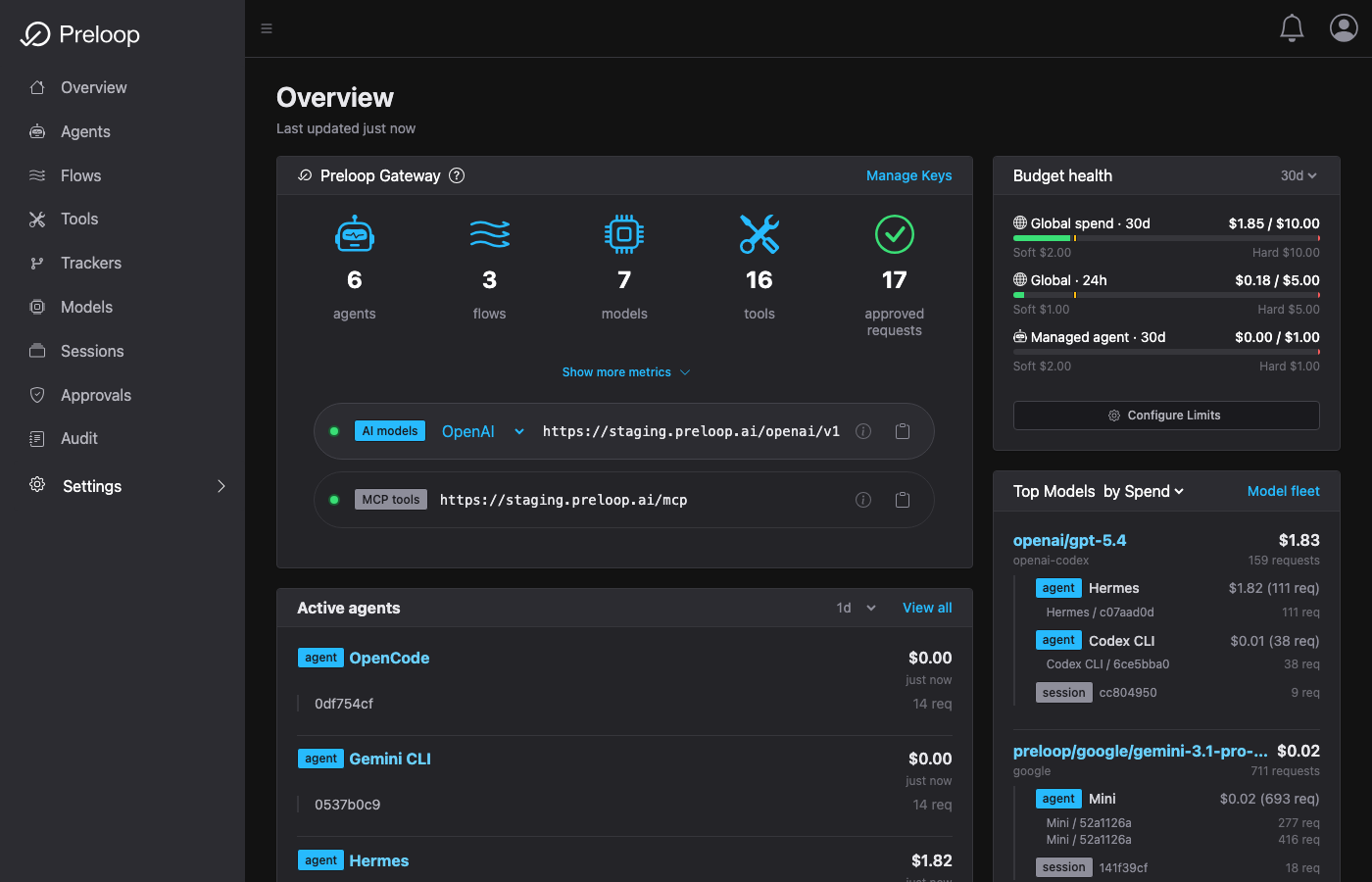Click the Audit document icon in sidebar

37,439
